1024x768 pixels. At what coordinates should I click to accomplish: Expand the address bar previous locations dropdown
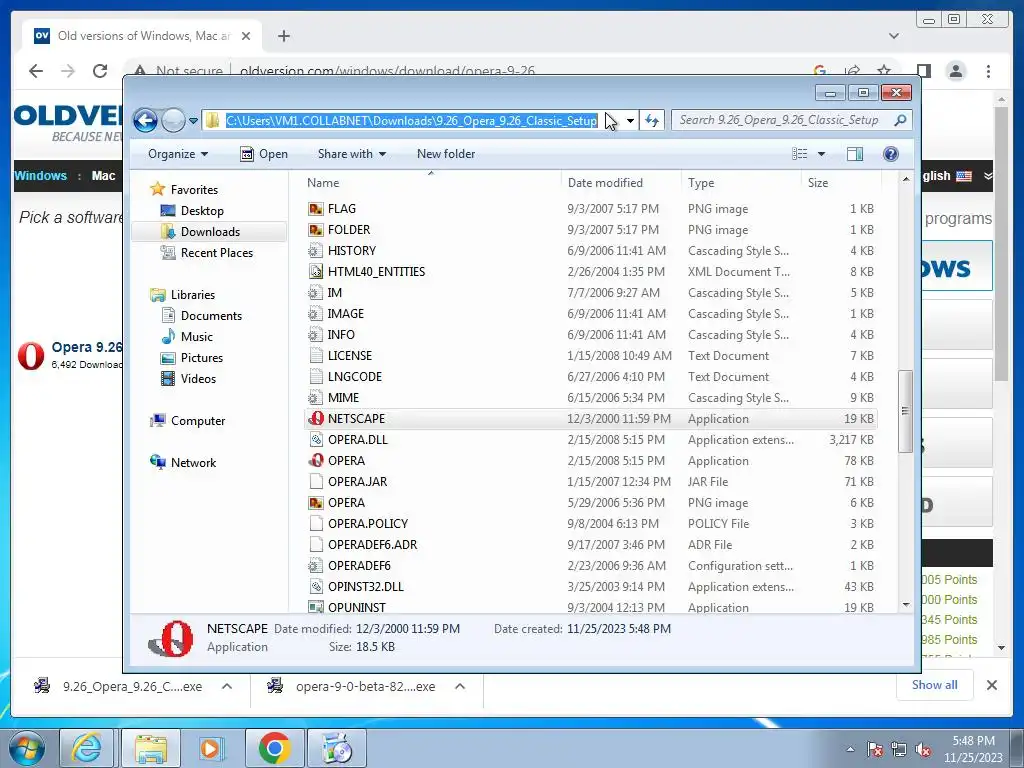coord(630,121)
